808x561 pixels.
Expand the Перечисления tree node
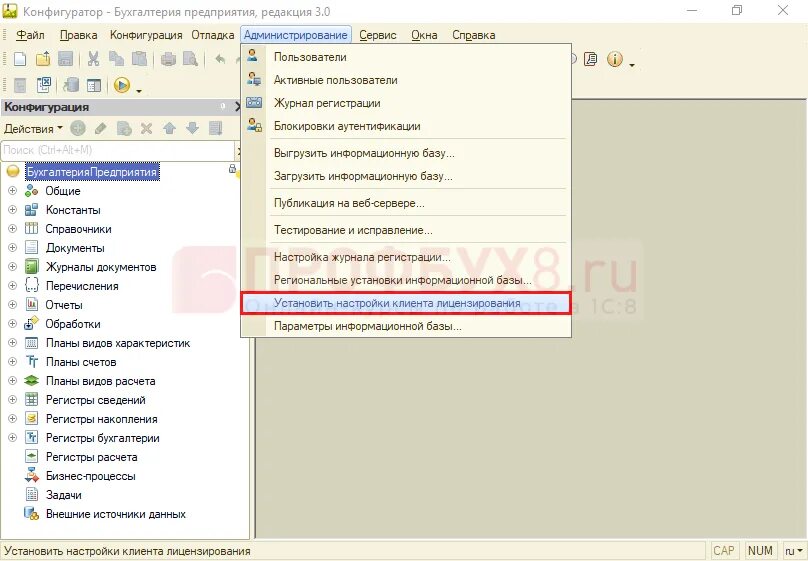(x=12, y=285)
